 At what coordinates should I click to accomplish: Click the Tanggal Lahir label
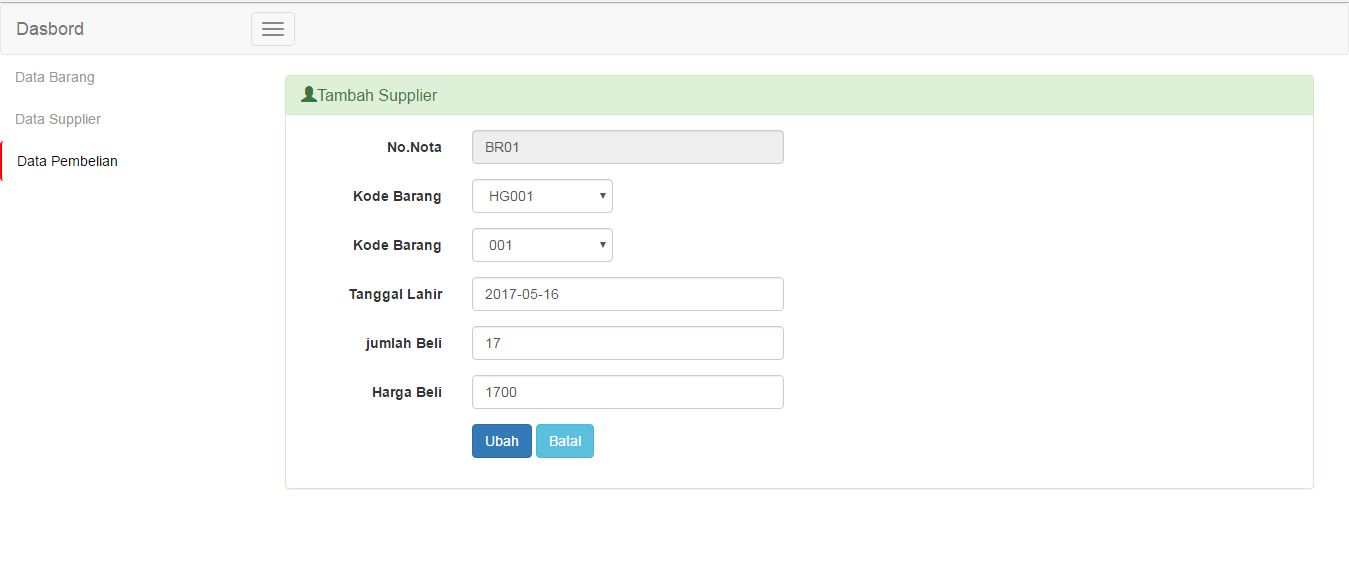(395, 294)
